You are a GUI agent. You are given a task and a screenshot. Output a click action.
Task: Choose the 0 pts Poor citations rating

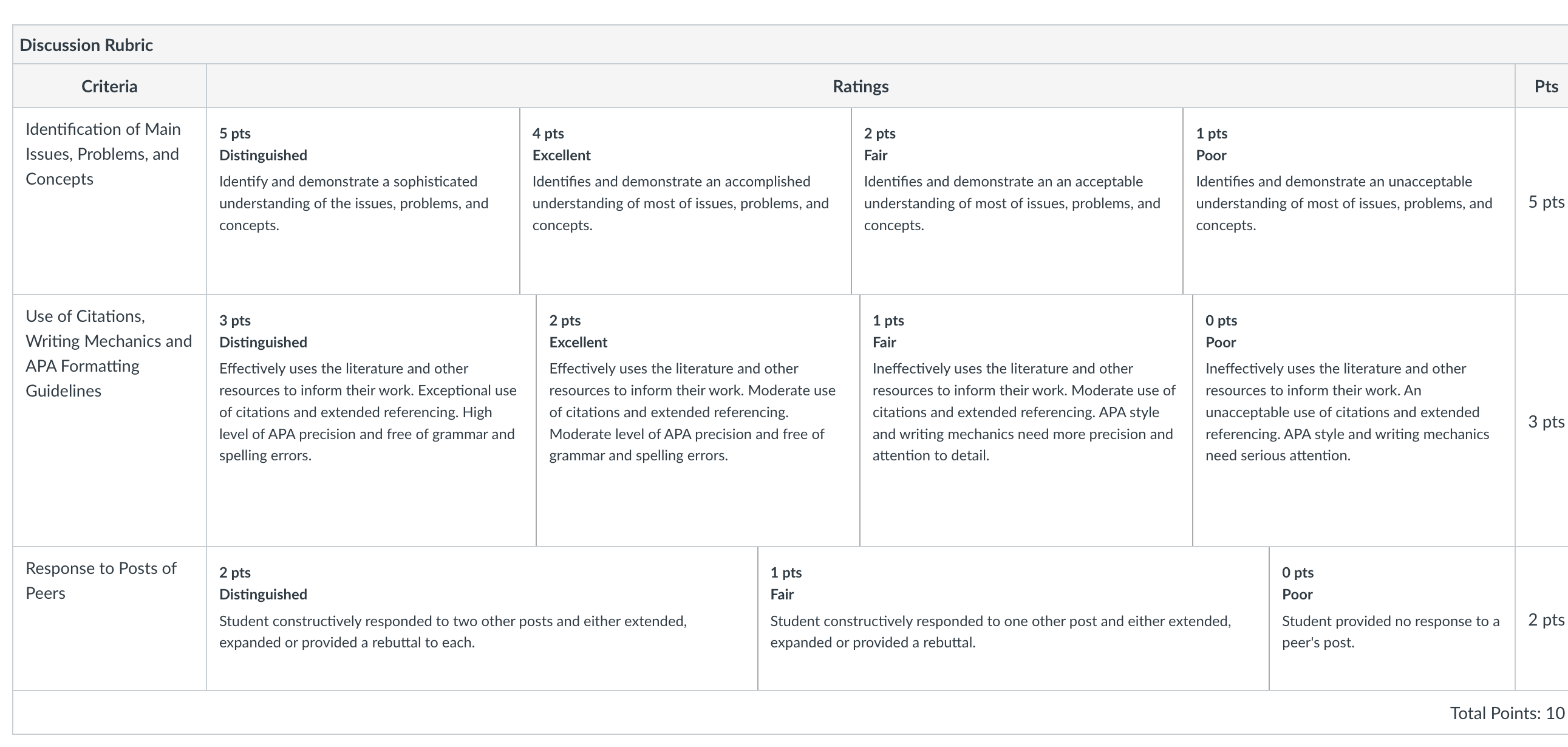1354,421
